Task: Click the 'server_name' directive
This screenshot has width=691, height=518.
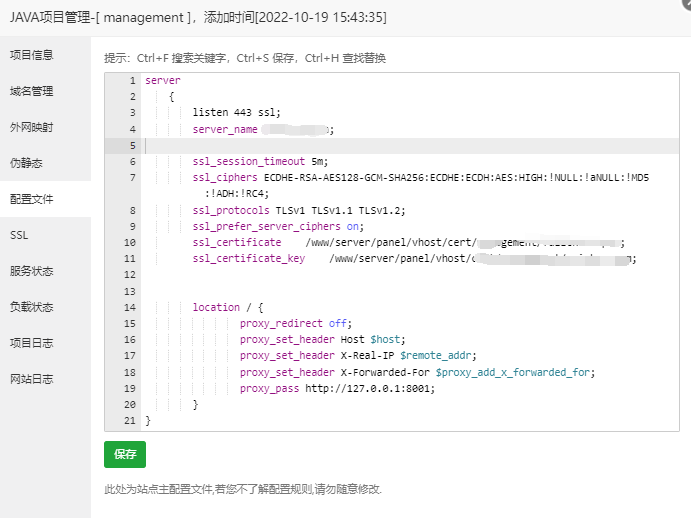Action: (225, 130)
